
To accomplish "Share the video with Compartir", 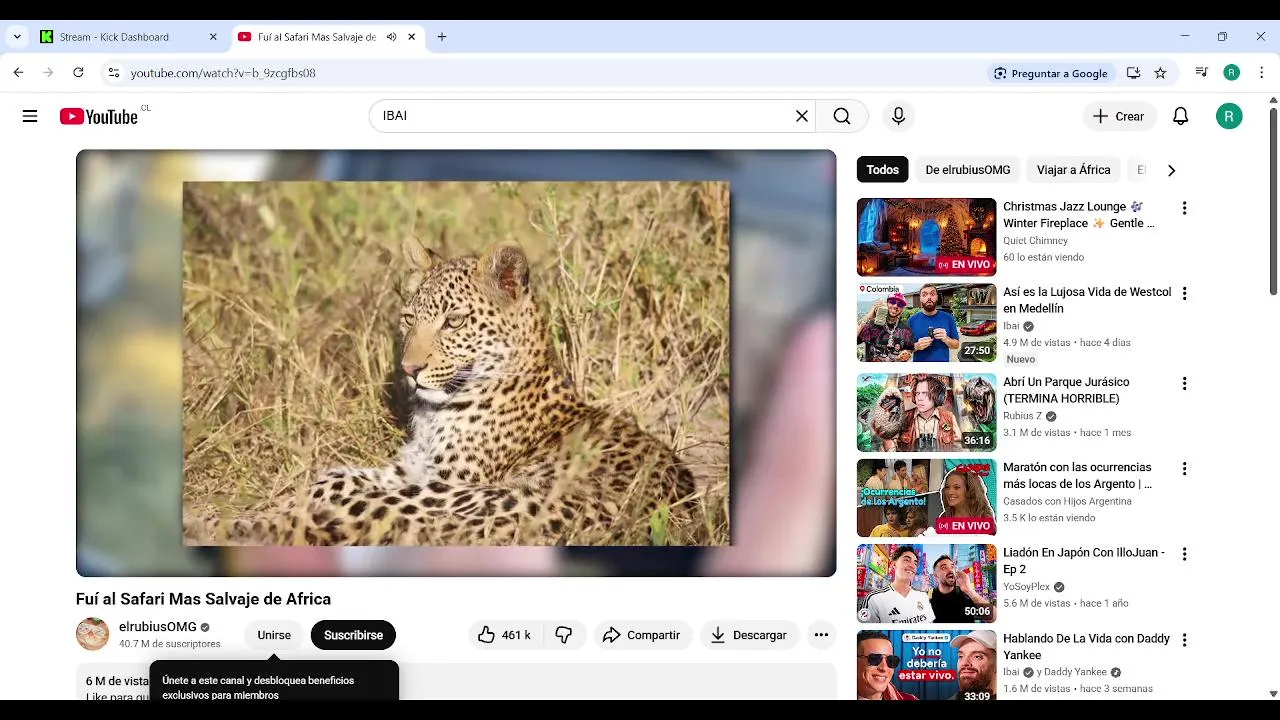I will point(642,635).
